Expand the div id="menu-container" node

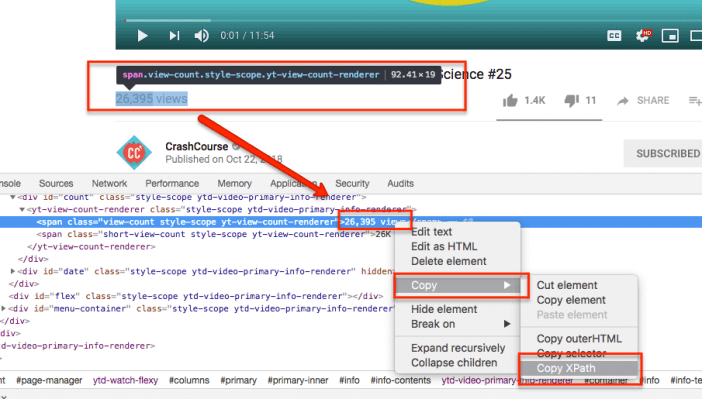tap(4, 308)
